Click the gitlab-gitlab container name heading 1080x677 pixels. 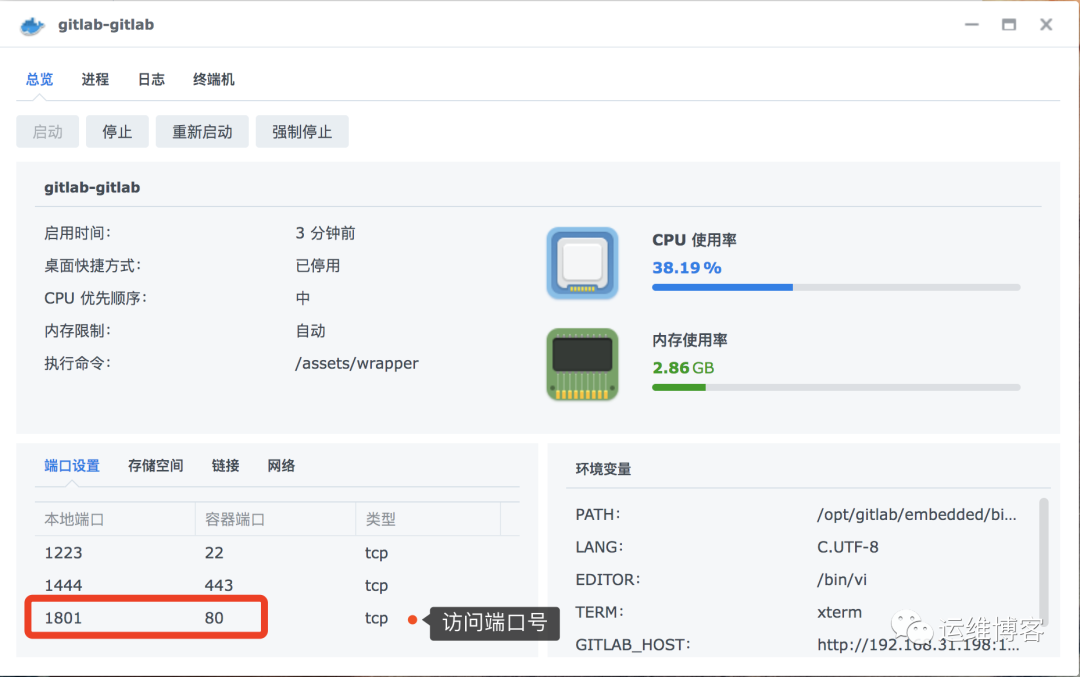[92, 187]
